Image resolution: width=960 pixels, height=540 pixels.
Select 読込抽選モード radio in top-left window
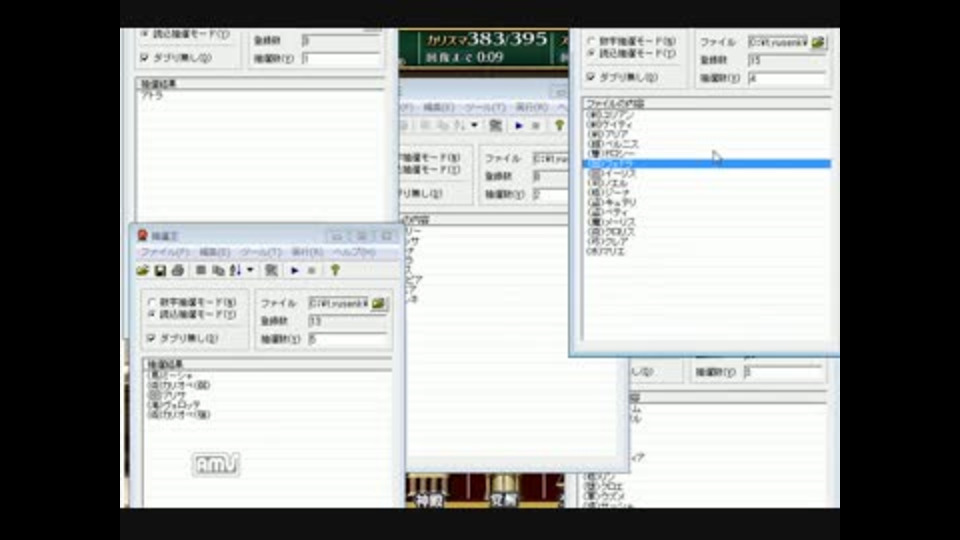(x=144, y=34)
